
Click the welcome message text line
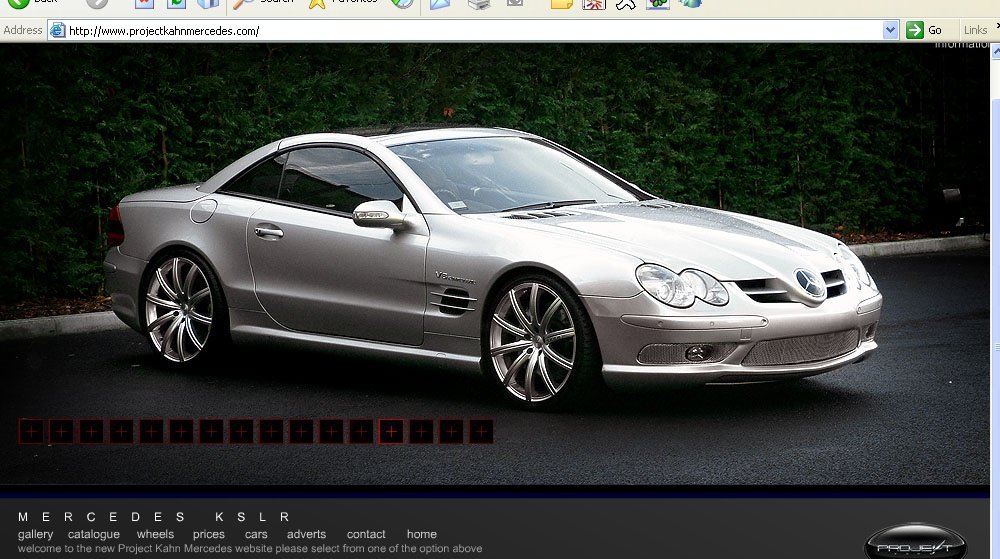(x=250, y=548)
